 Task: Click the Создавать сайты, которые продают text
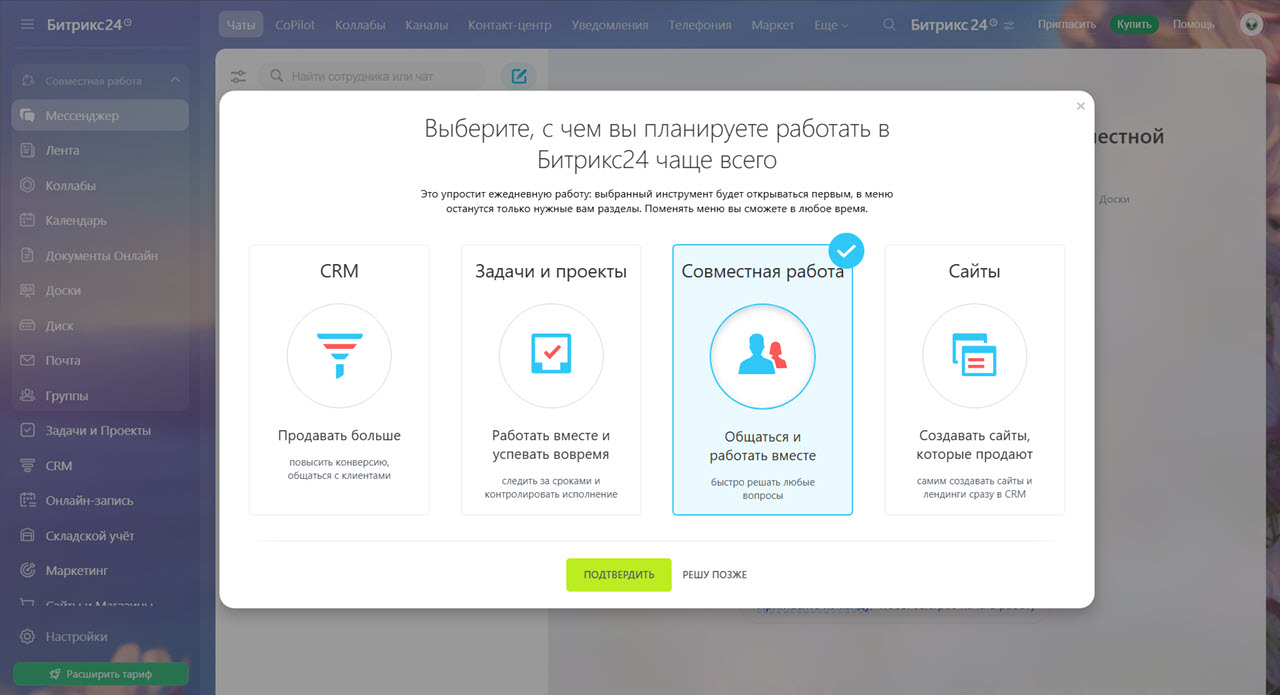975,445
